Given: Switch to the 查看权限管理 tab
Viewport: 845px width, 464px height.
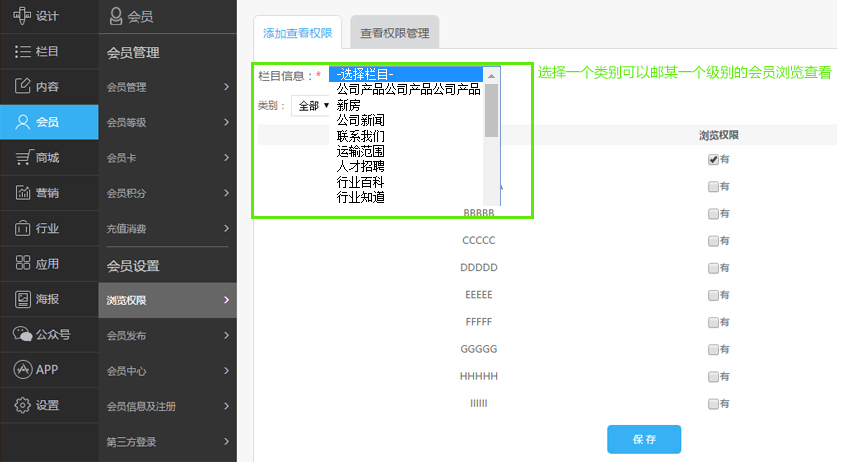Looking at the screenshot, I should coord(394,33).
